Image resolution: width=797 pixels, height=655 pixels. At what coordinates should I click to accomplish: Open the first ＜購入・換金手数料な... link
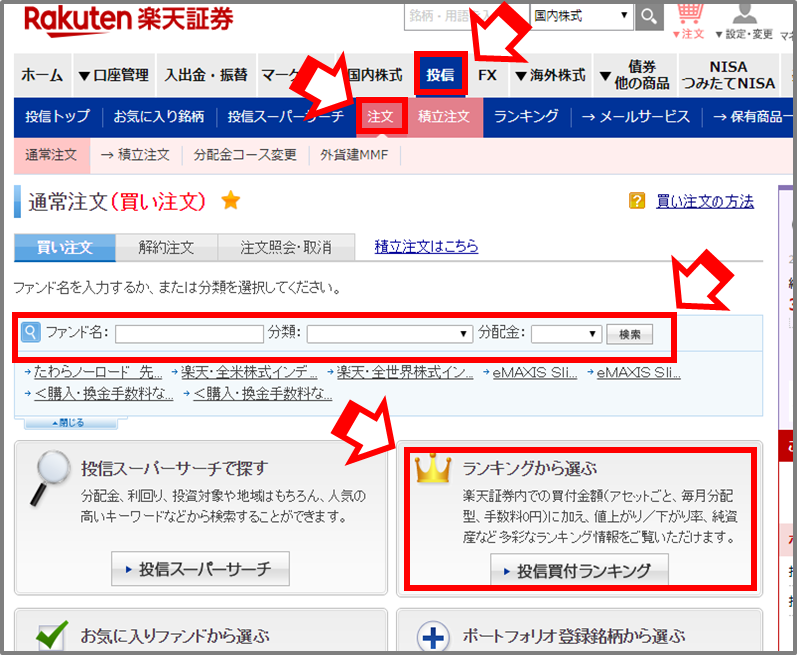tap(104, 394)
